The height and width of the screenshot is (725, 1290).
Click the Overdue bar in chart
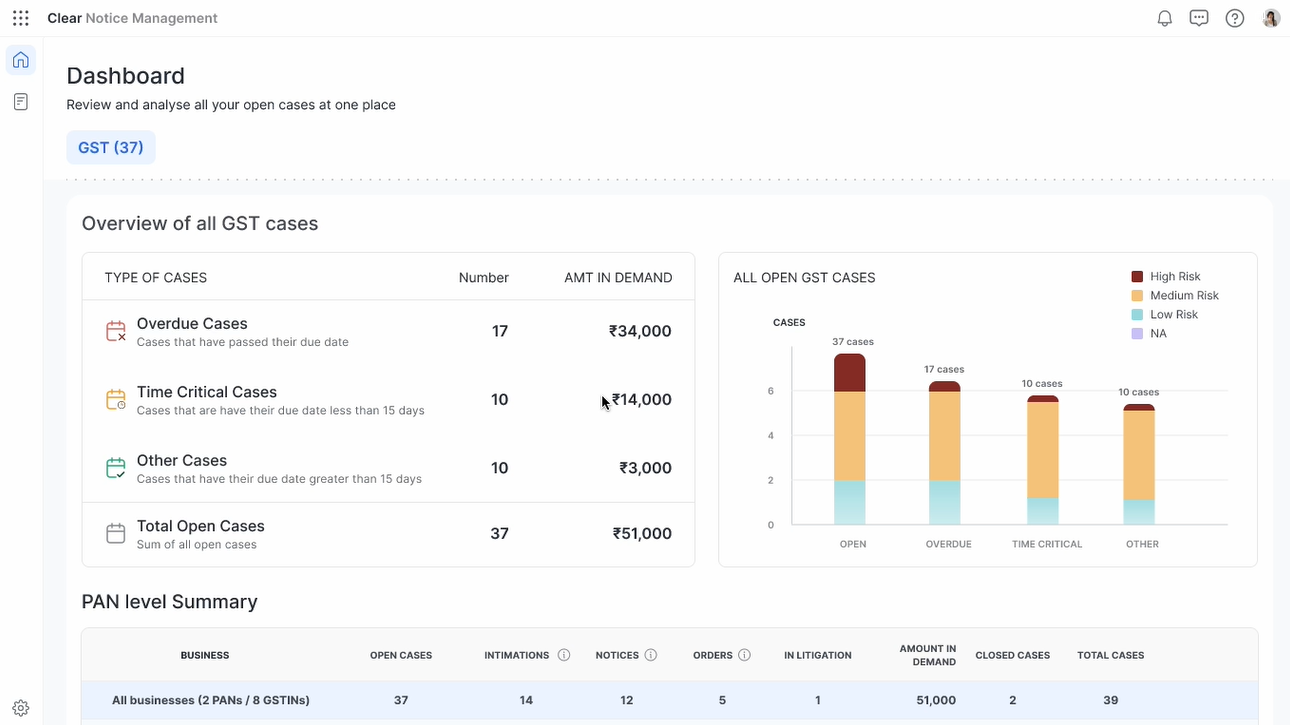click(x=944, y=455)
